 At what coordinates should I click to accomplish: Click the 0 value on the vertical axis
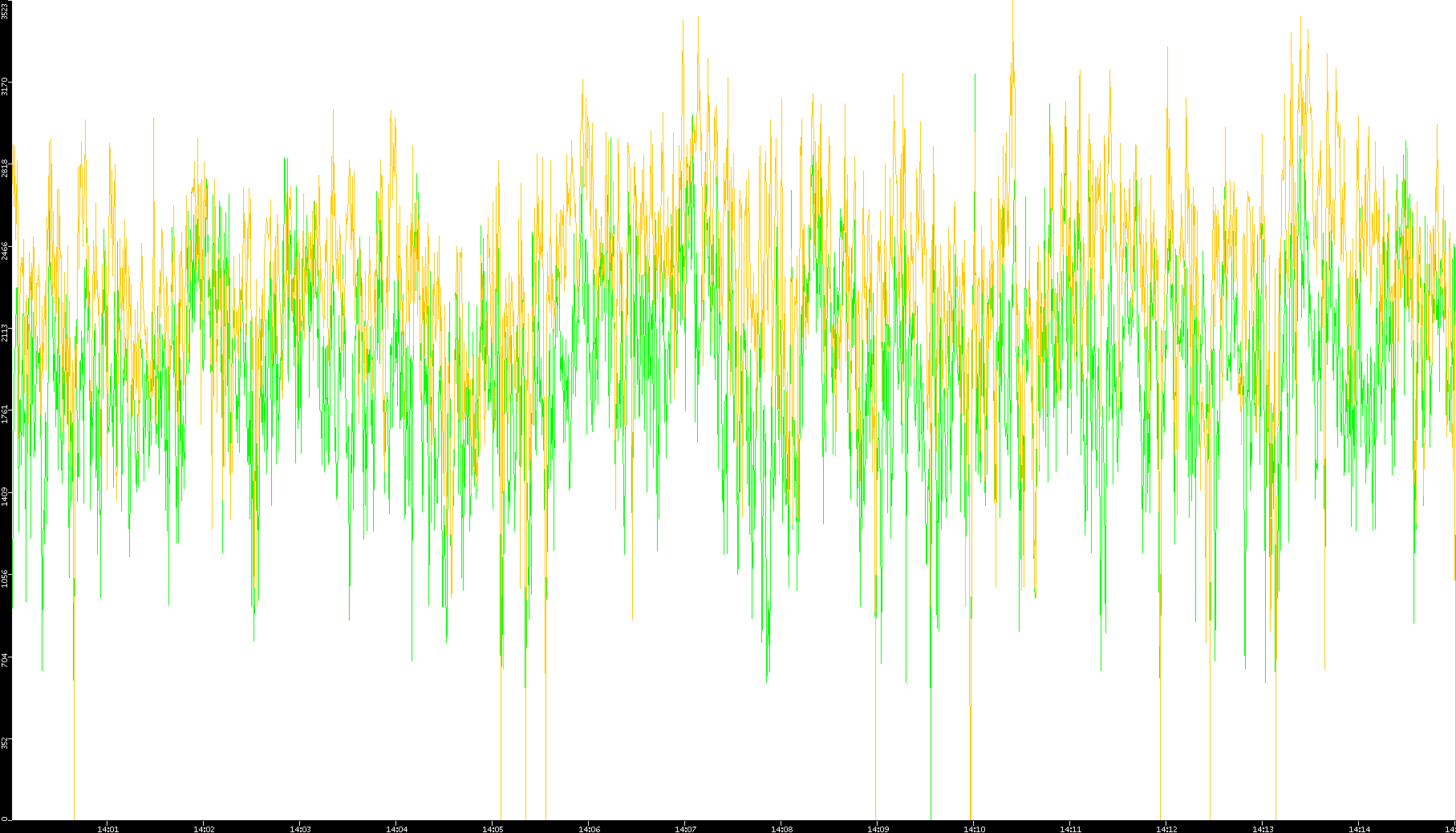click(5, 819)
